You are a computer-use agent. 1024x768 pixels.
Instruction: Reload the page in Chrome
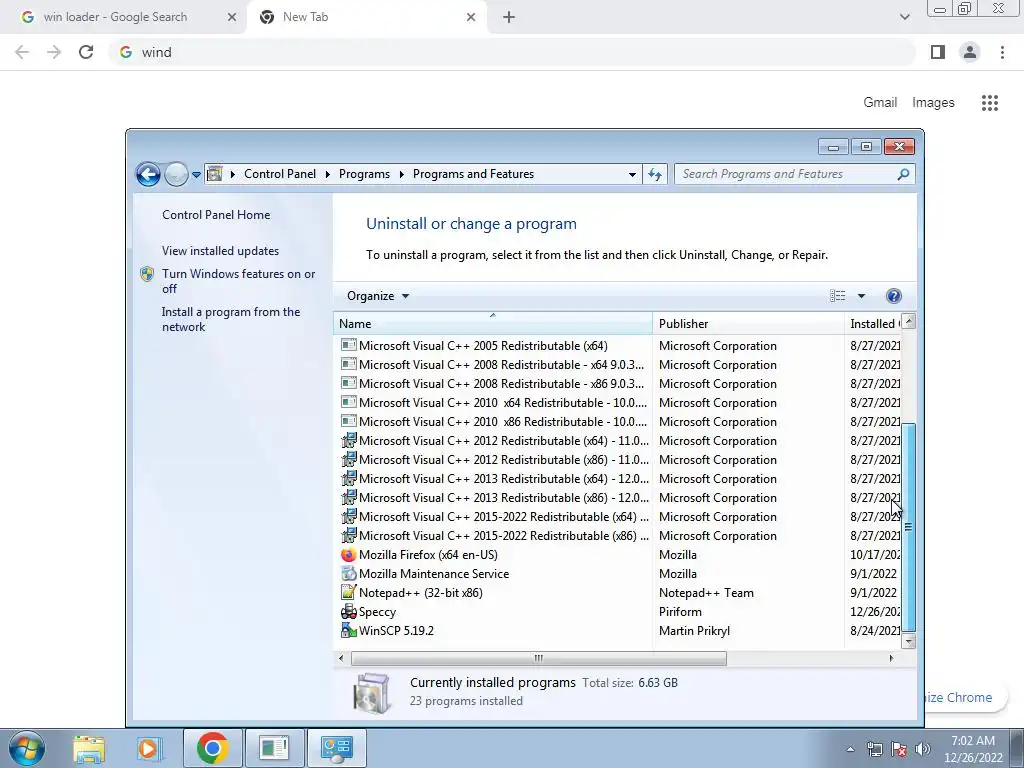point(86,52)
